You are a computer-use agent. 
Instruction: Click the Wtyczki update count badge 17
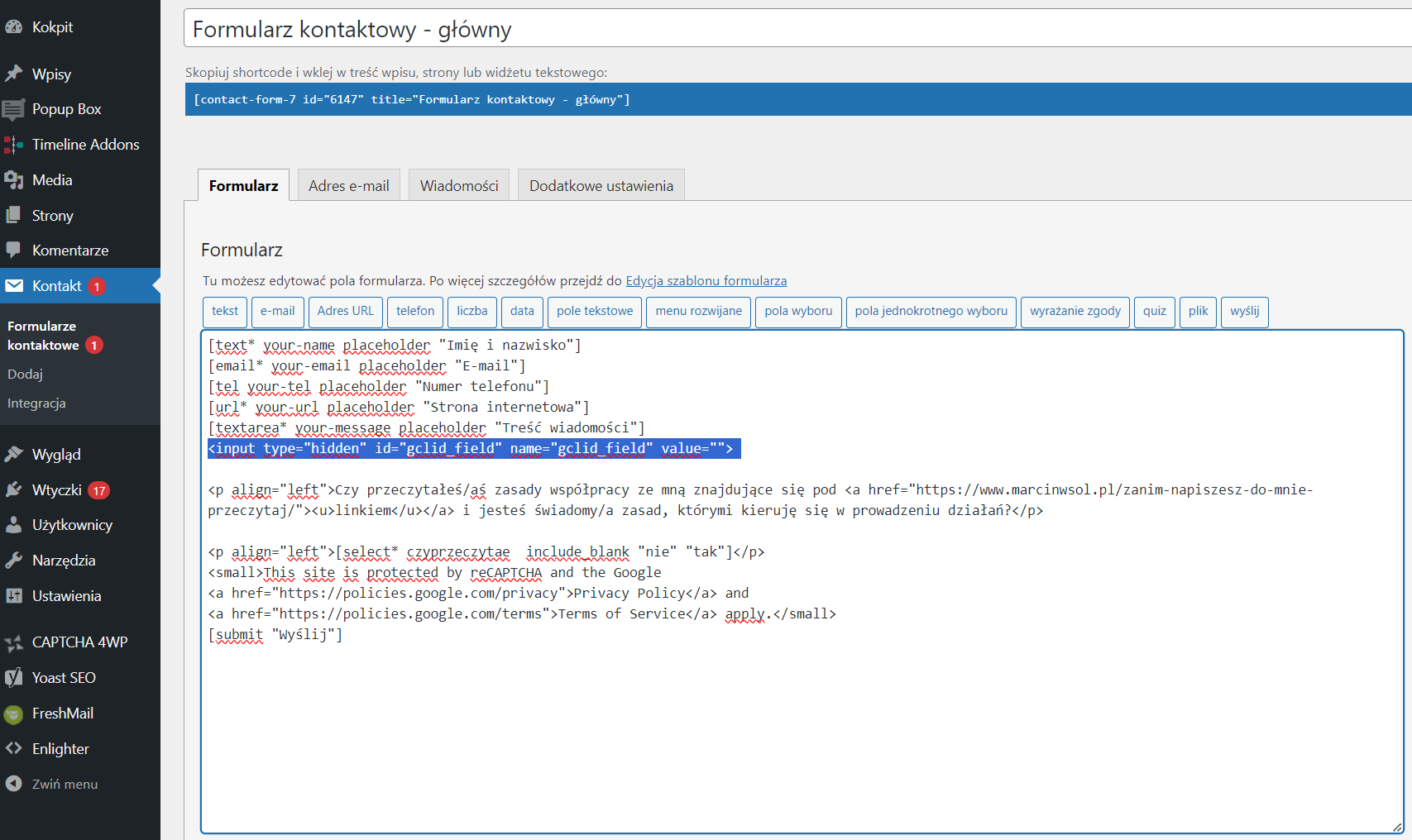pyautogui.click(x=99, y=491)
